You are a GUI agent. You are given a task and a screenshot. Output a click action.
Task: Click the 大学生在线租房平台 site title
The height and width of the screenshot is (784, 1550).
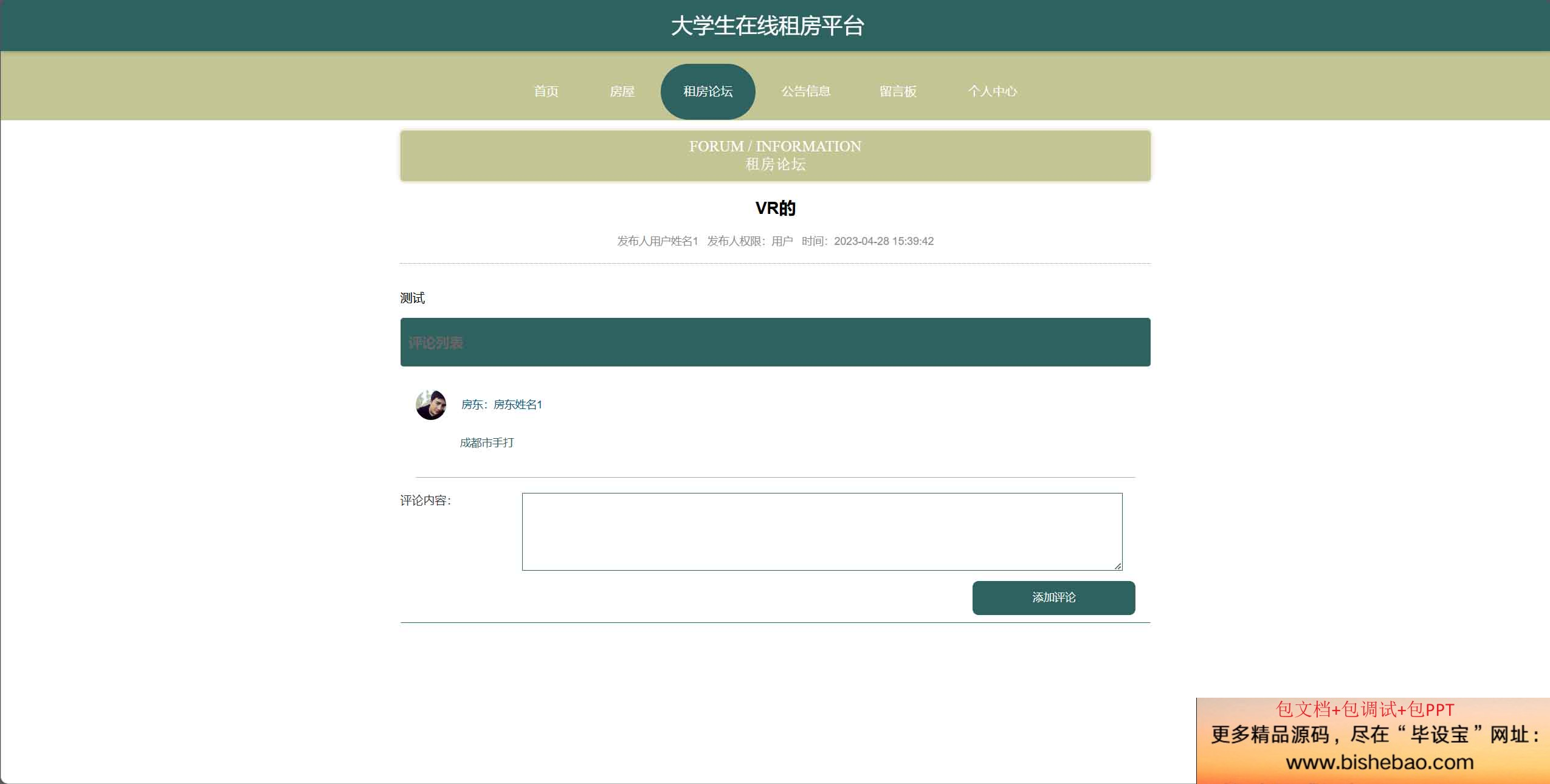(x=767, y=26)
